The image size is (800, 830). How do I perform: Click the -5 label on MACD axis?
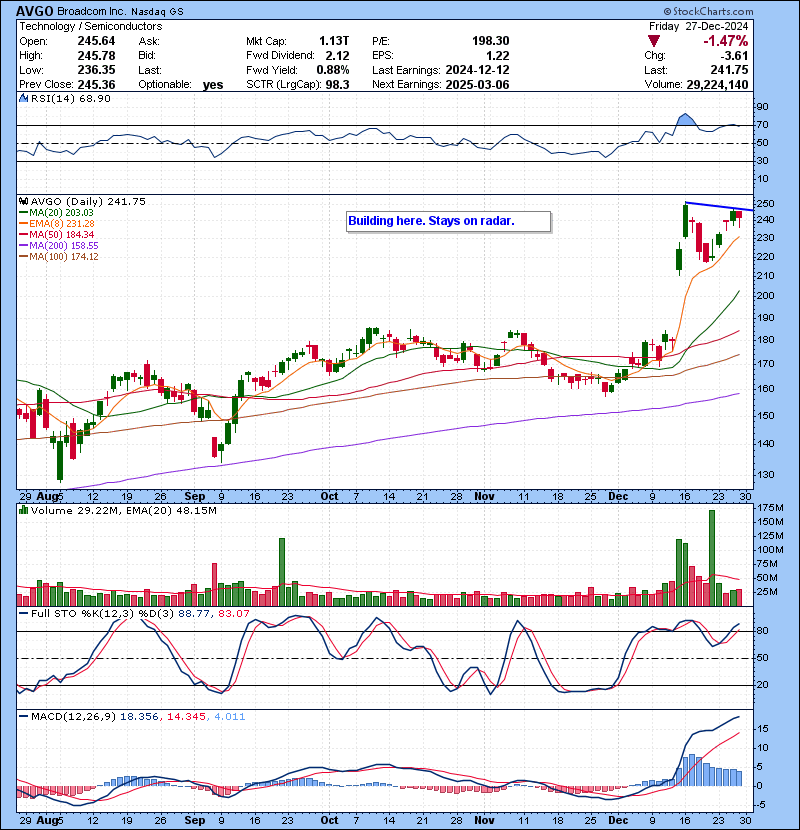(761, 805)
